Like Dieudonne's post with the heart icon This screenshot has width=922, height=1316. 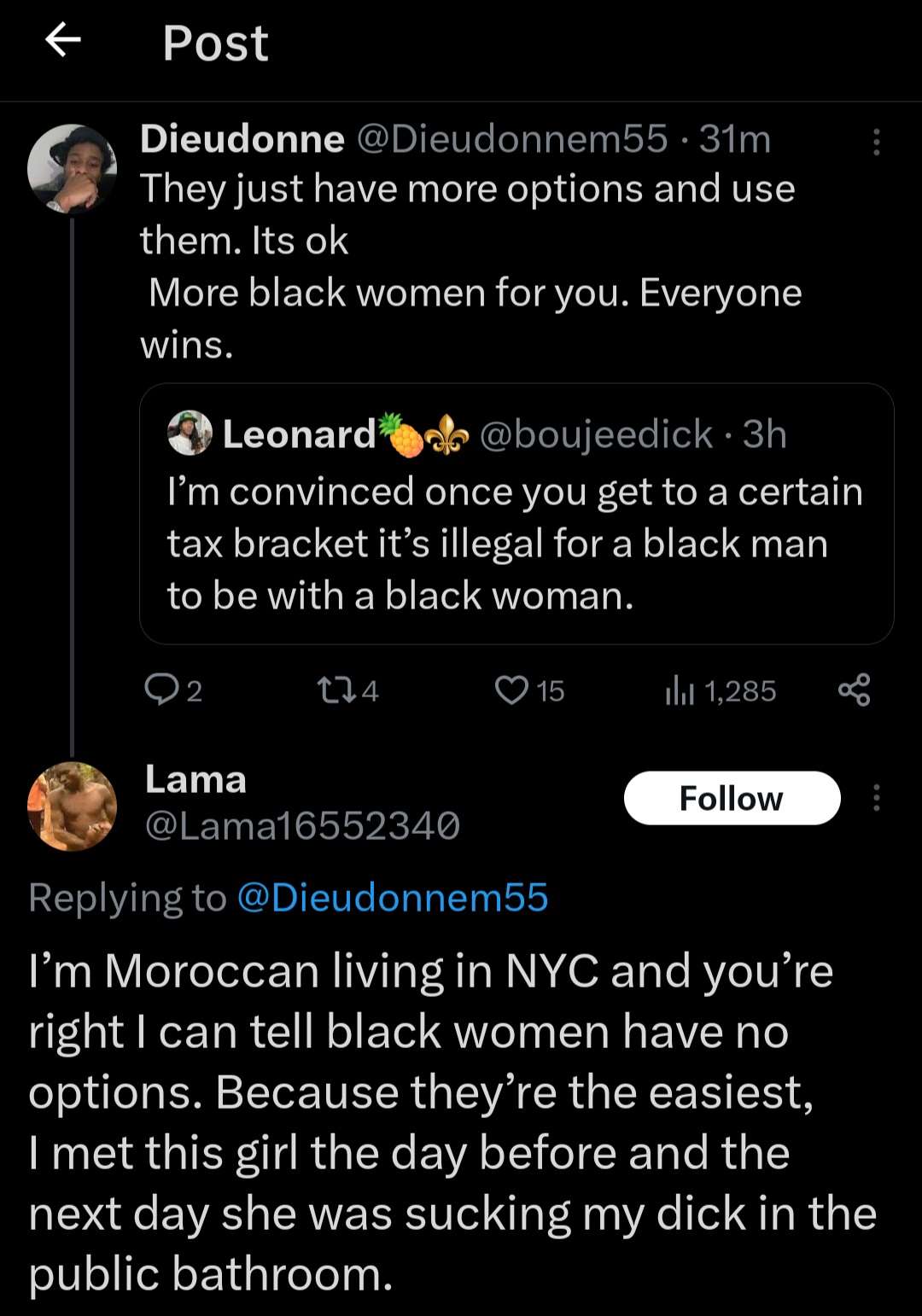[511, 690]
